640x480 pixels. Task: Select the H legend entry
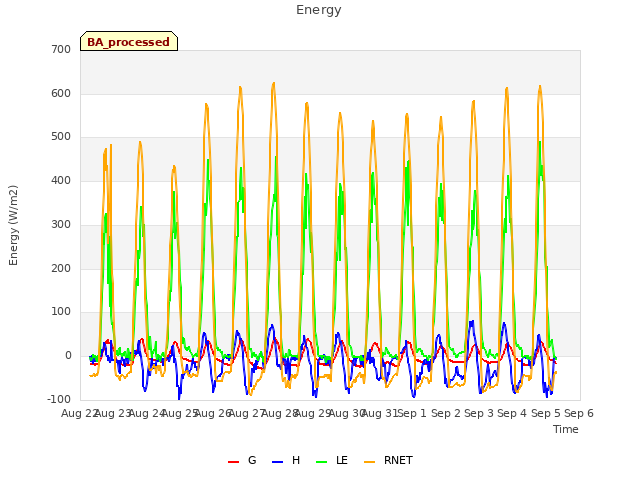(x=286, y=460)
